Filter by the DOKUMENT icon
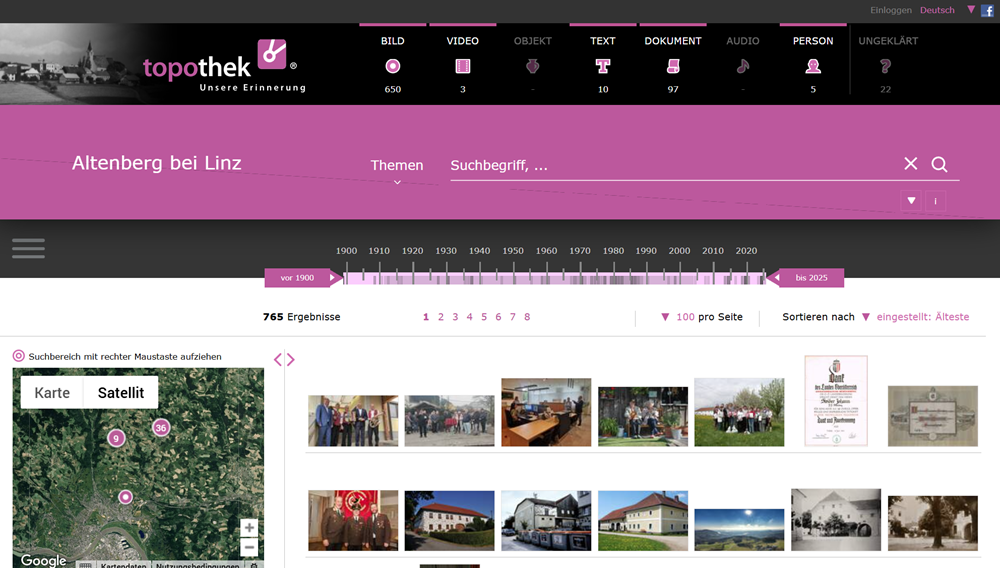Image resolution: width=1000 pixels, height=568 pixels. (x=673, y=66)
